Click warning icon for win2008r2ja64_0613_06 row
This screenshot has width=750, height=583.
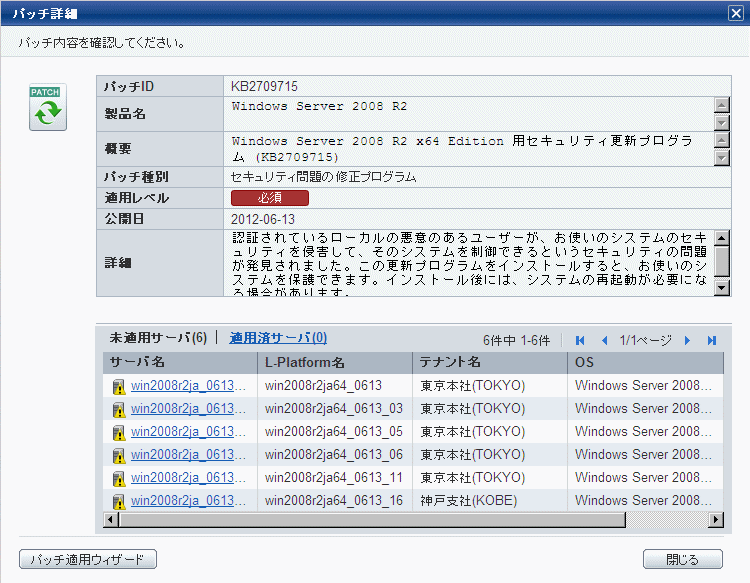(119, 455)
